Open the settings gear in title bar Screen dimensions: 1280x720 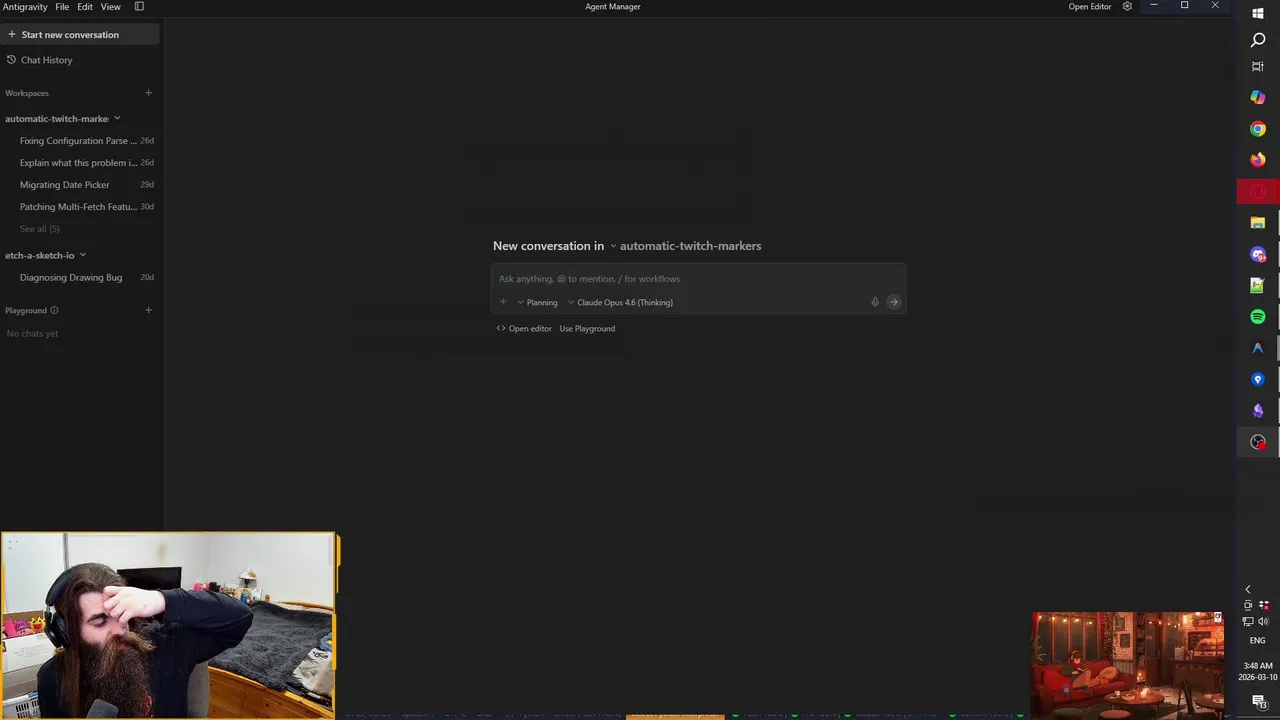[1127, 7]
